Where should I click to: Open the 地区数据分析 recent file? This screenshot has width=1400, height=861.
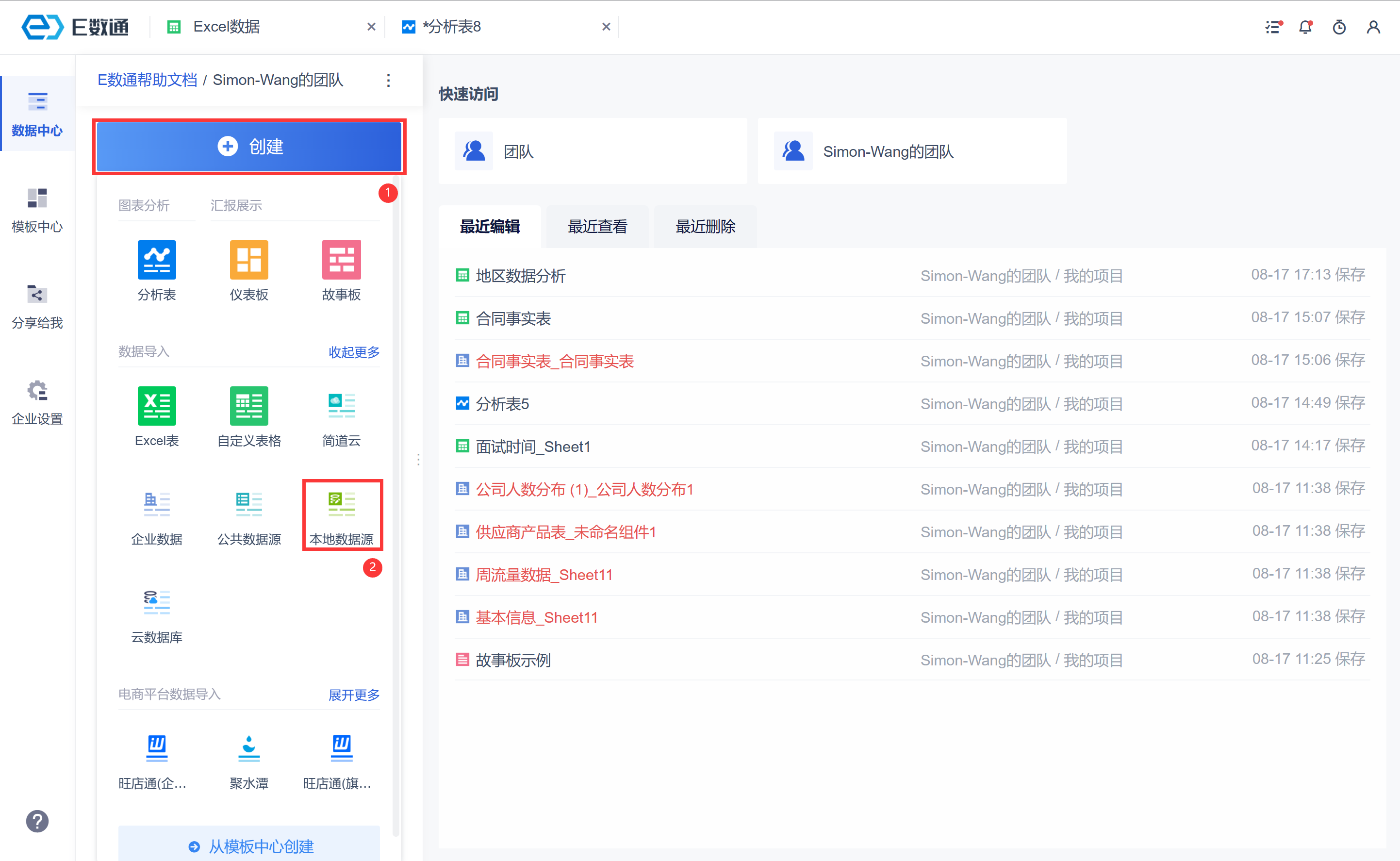pos(520,276)
